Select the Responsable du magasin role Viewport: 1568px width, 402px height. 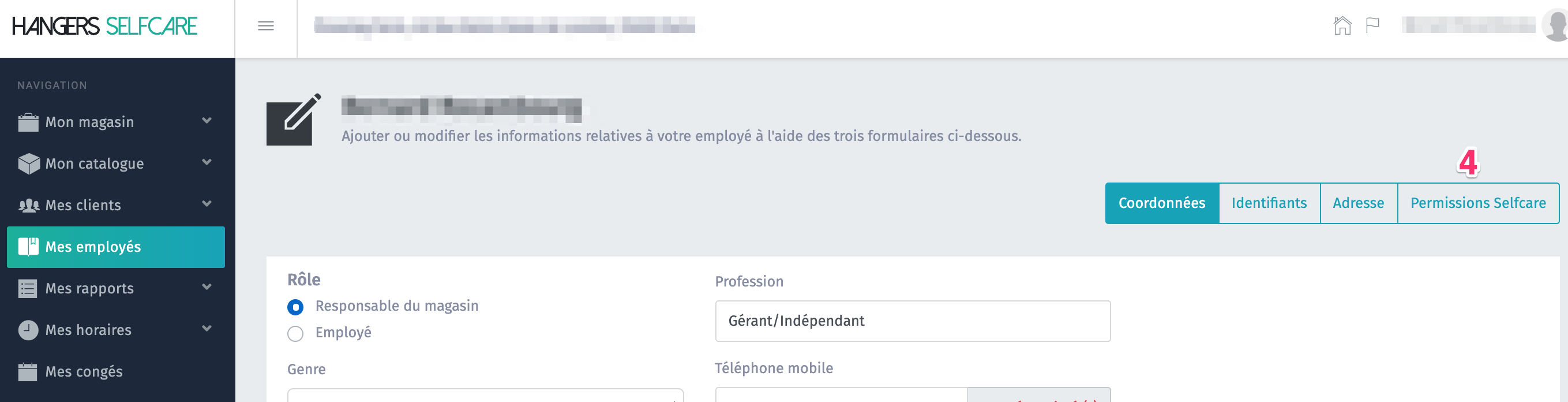tap(296, 307)
